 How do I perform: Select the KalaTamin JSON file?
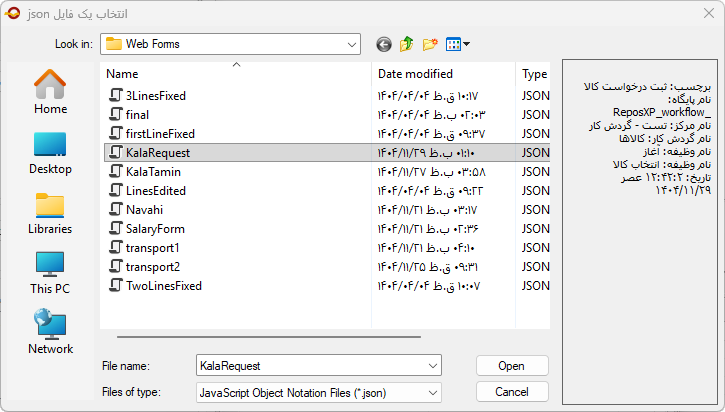153,172
